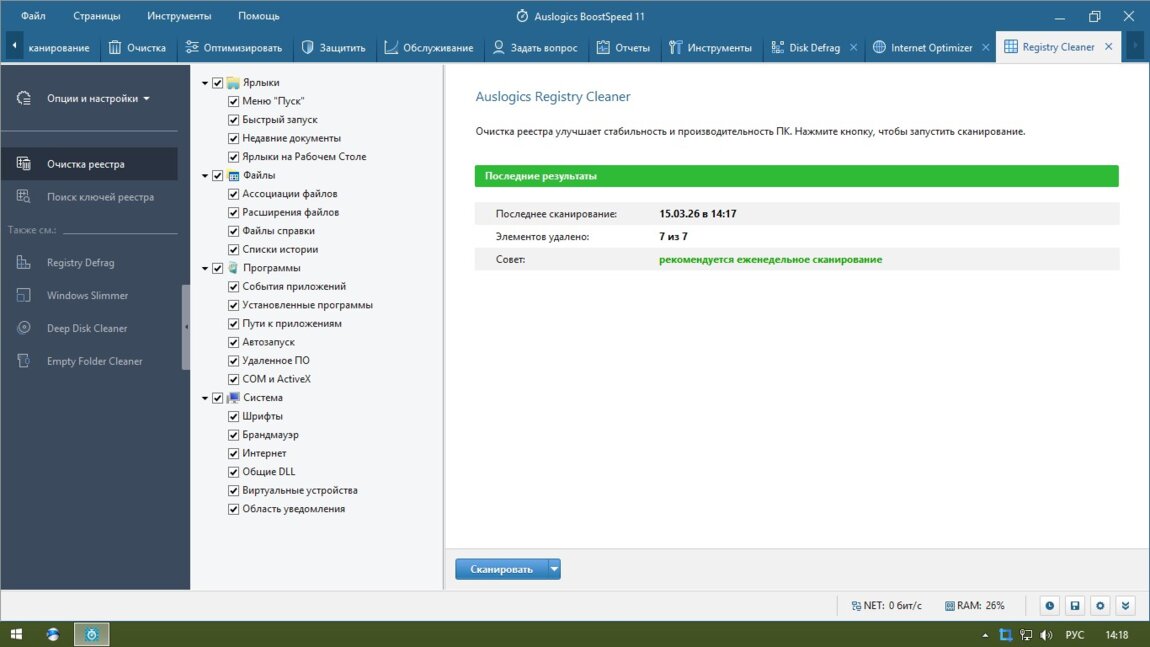Open the "Инструменты" menu in the menu bar
Viewport: 1150px width, 647px height.
pyautogui.click(x=178, y=16)
